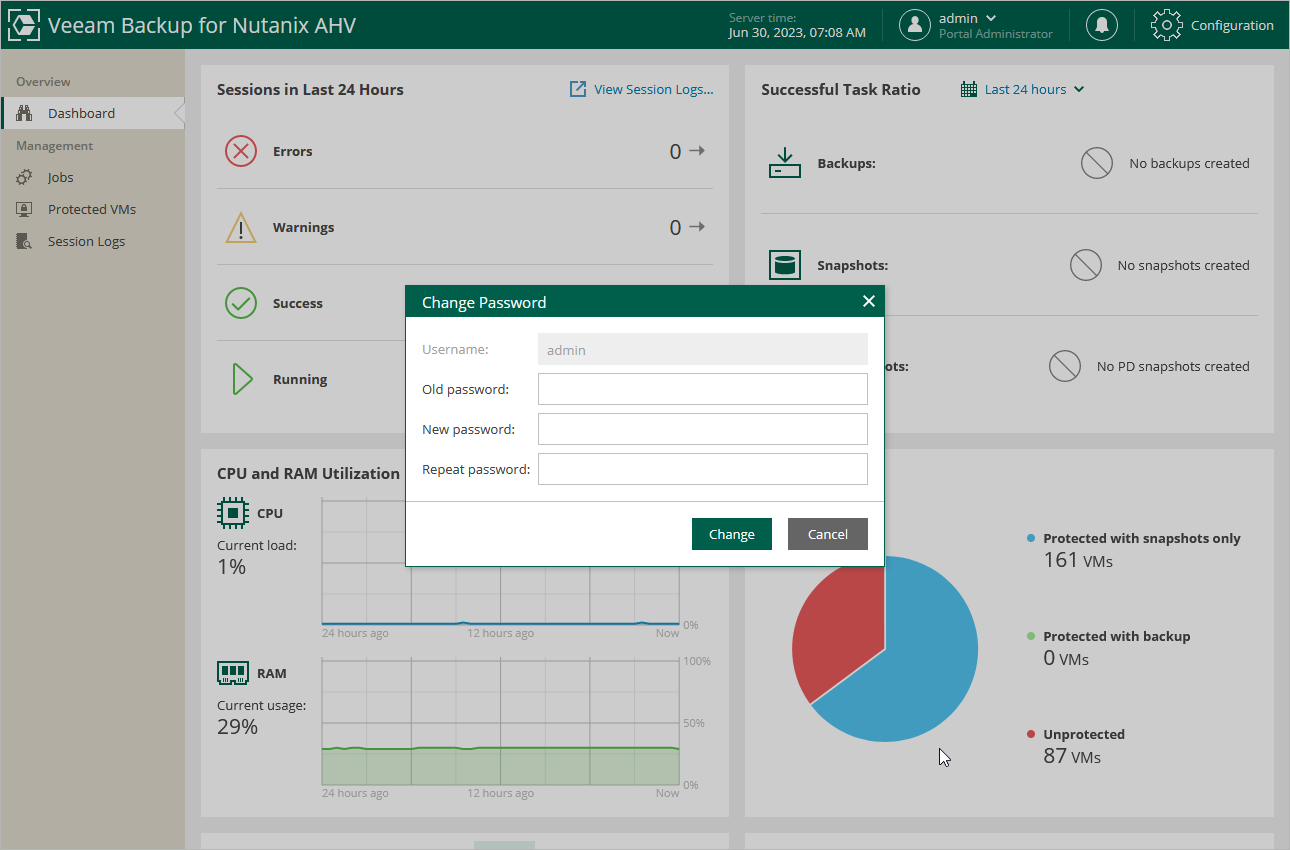Click the RAM memory icon
1290x850 pixels.
click(233, 673)
